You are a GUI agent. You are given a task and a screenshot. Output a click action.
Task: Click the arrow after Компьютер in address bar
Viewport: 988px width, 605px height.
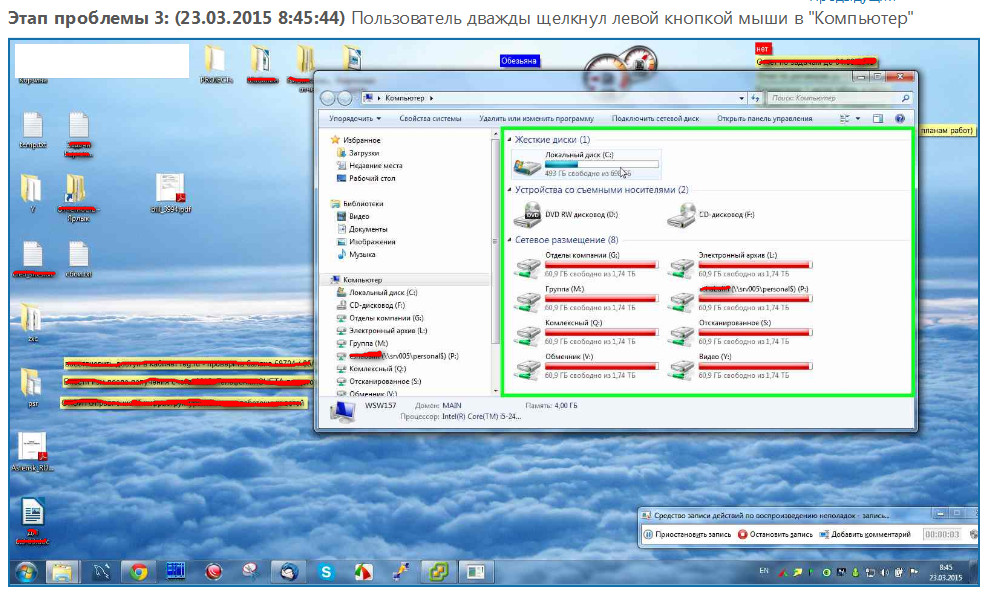432,98
